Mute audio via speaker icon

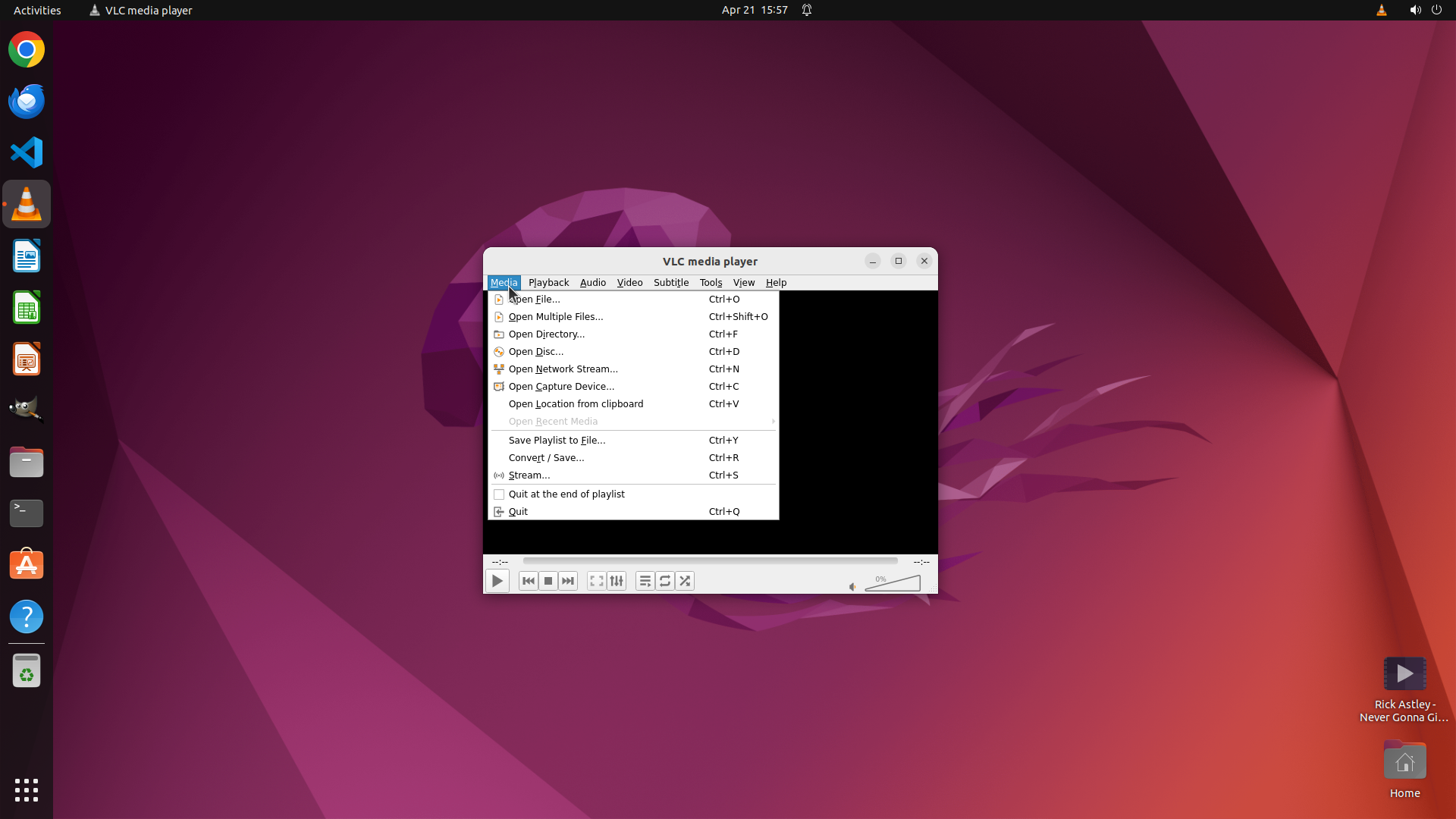[x=852, y=586]
